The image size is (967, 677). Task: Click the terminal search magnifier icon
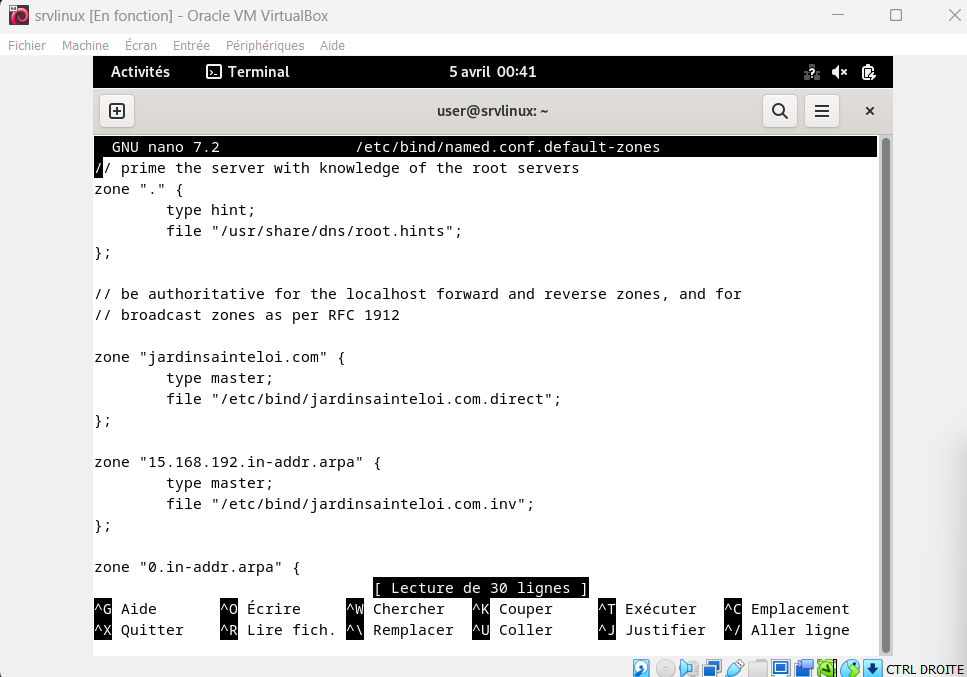(779, 111)
